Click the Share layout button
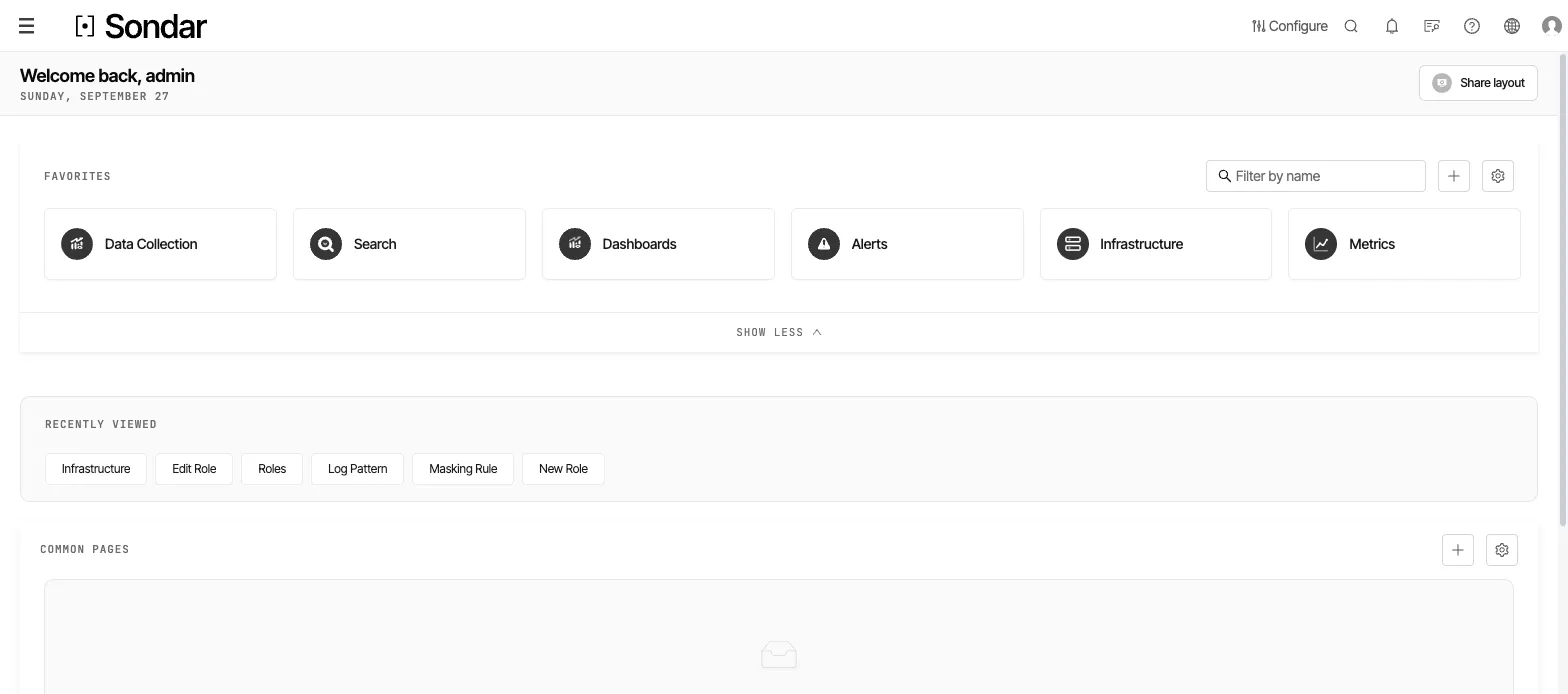Viewport: 1568px width, 694px height. pyautogui.click(x=1478, y=83)
